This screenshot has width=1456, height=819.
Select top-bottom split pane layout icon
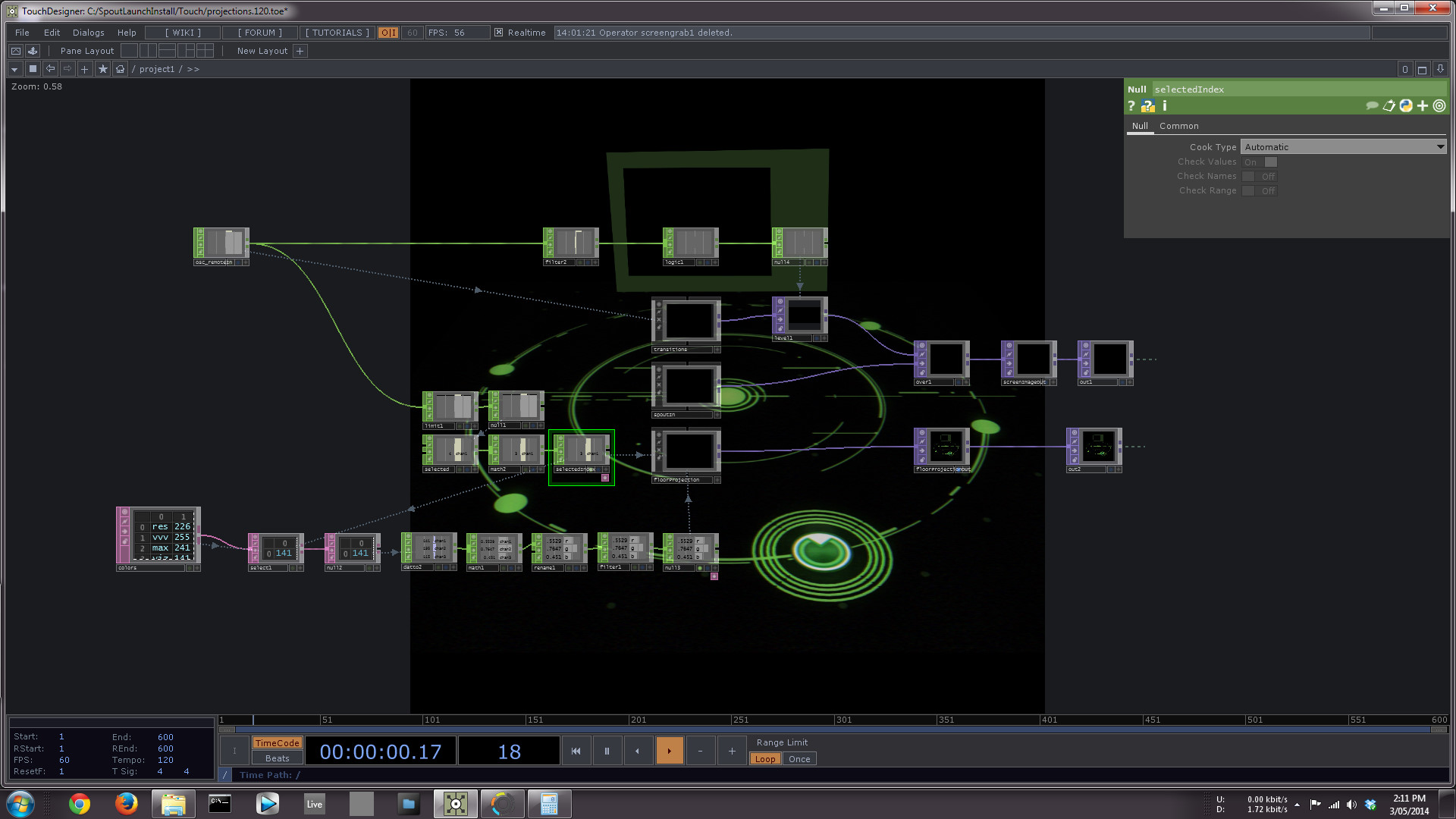167,51
